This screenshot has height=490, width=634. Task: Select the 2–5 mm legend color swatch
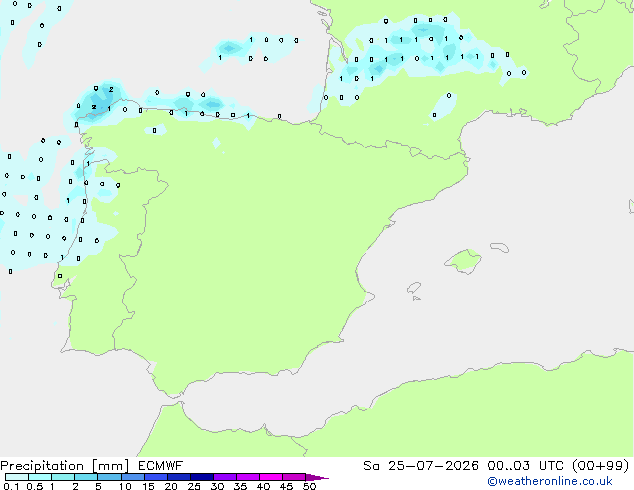86,477
